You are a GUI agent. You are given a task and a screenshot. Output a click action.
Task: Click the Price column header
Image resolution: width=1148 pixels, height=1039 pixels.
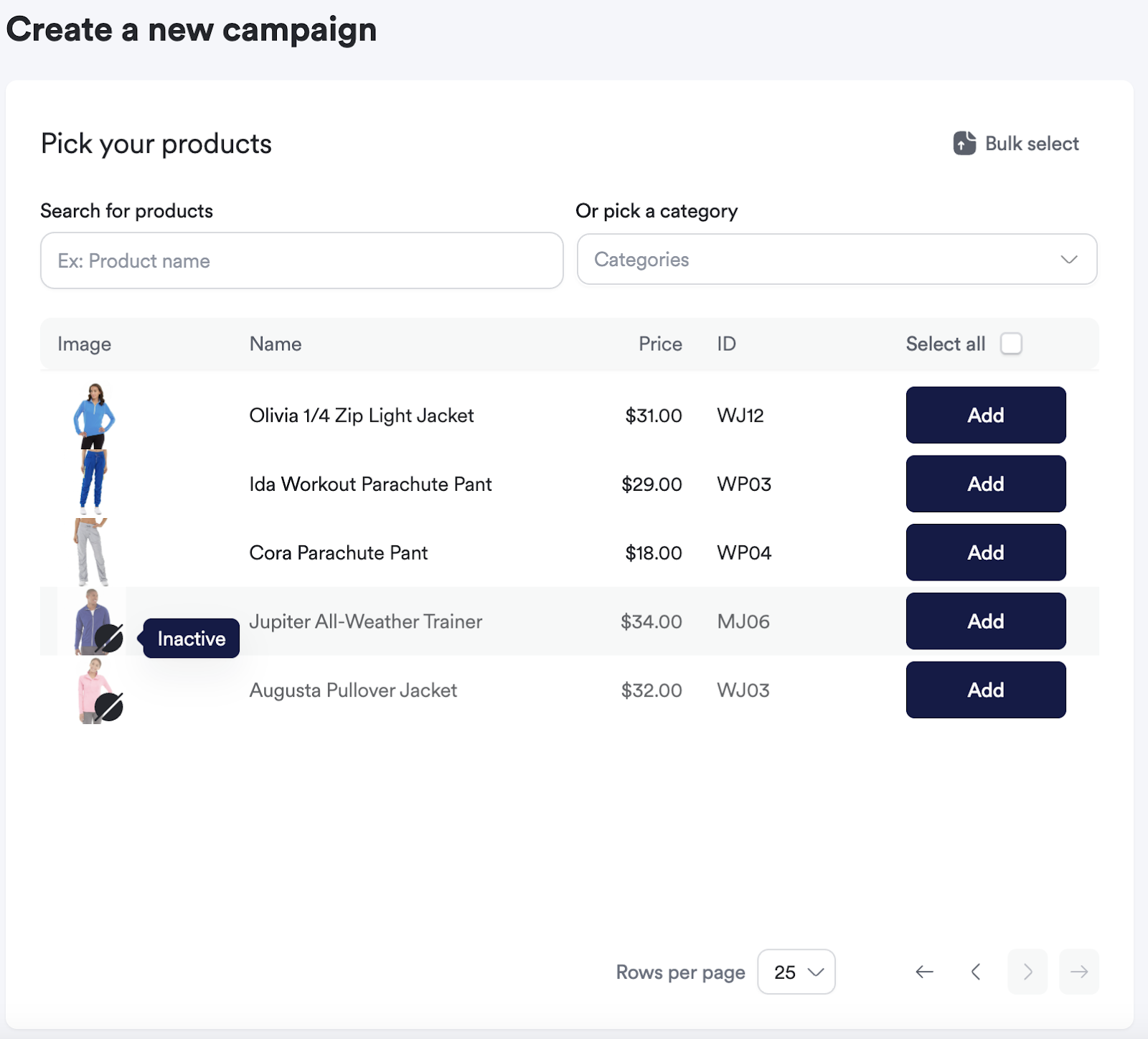660,344
